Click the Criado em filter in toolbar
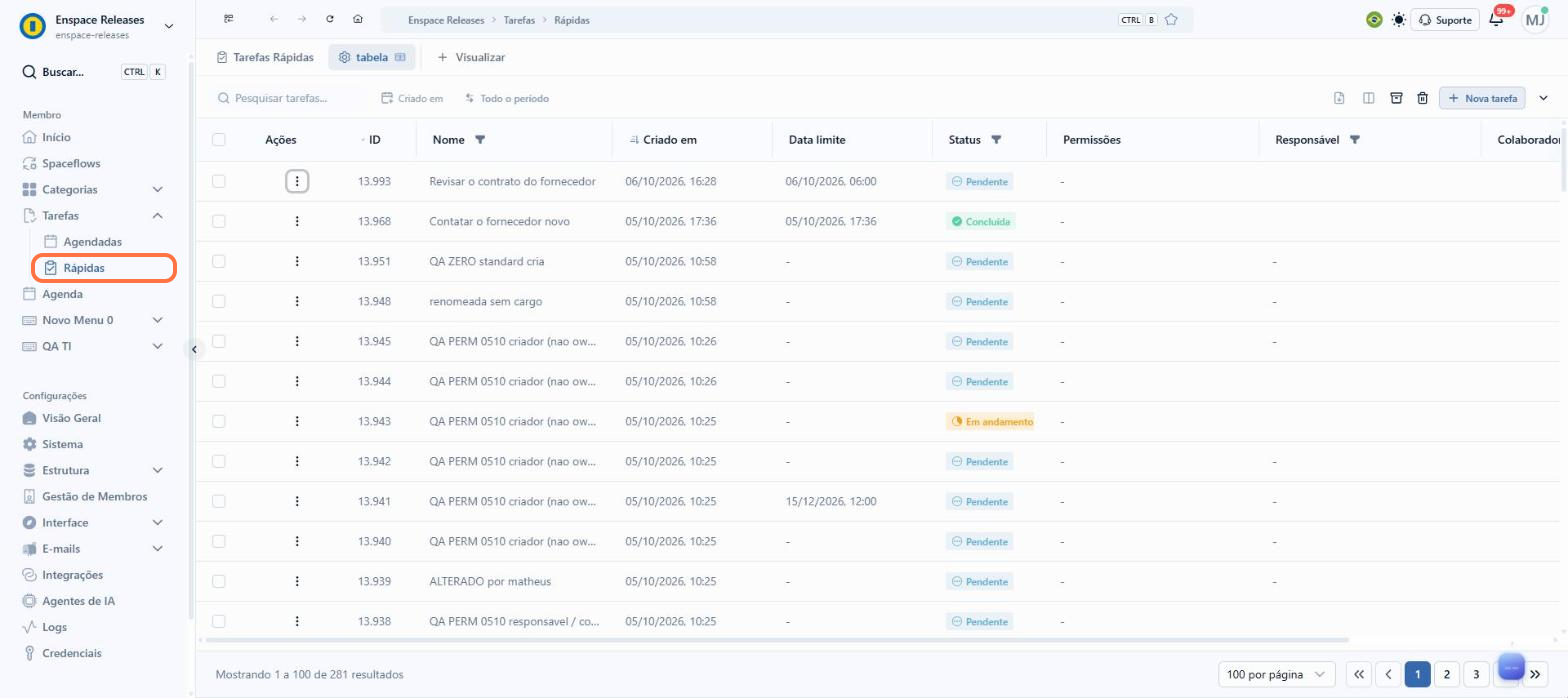Image resolution: width=1568 pixels, height=698 pixels. 412,98
